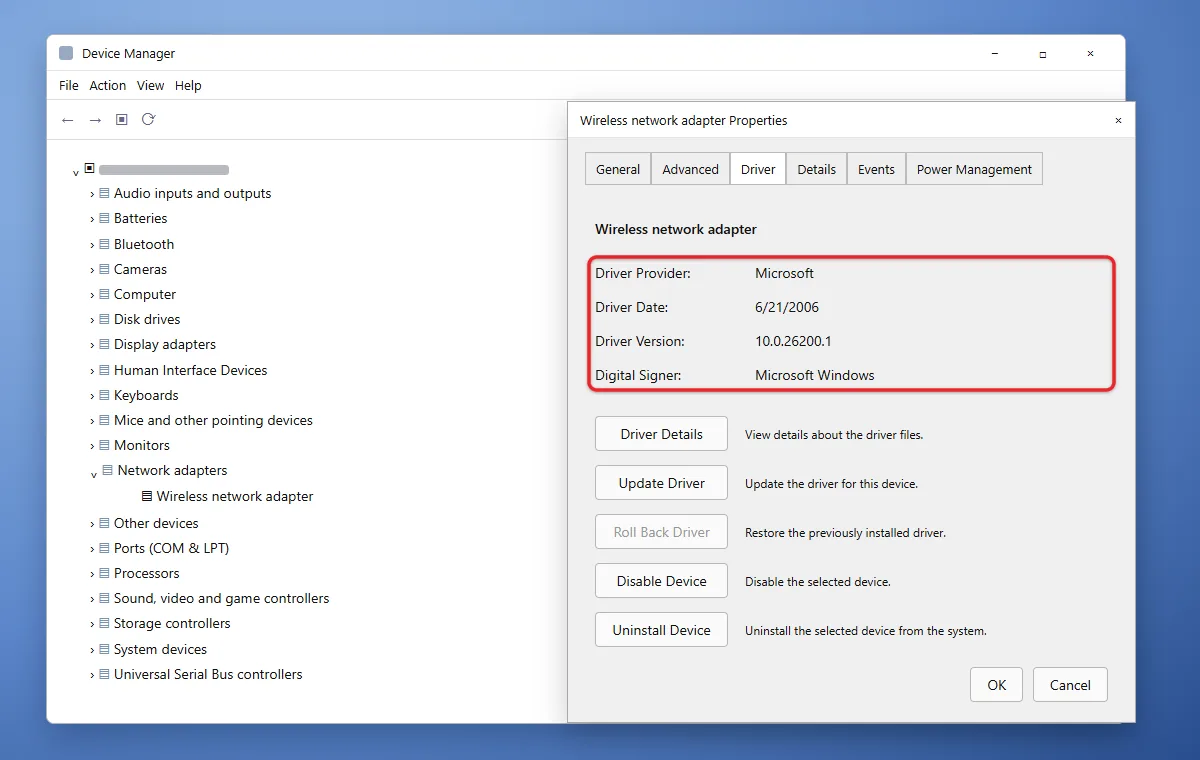Switch to the Events tab
This screenshot has height=760, width=1200.
point(876,169)
